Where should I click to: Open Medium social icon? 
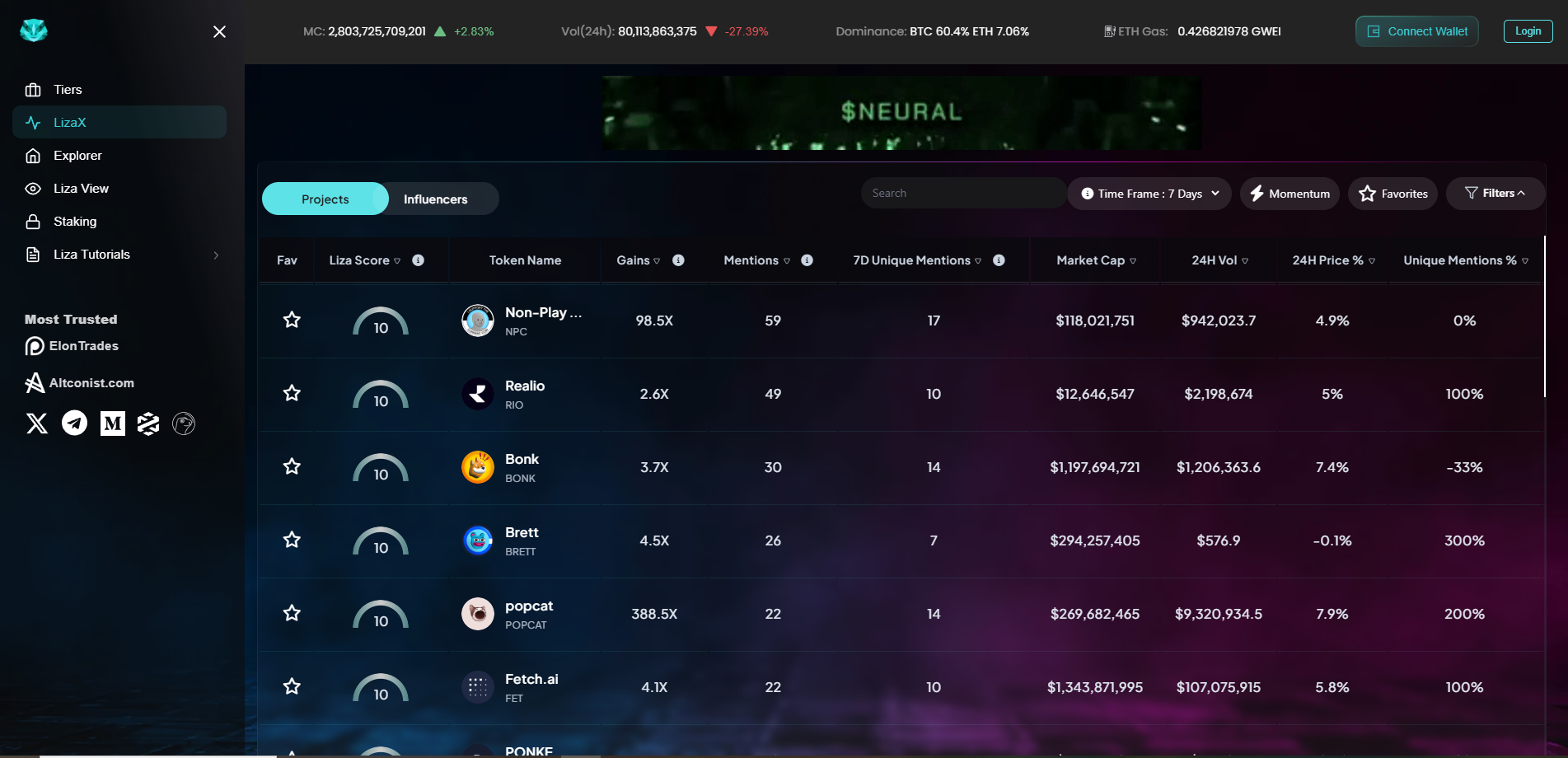113,423
